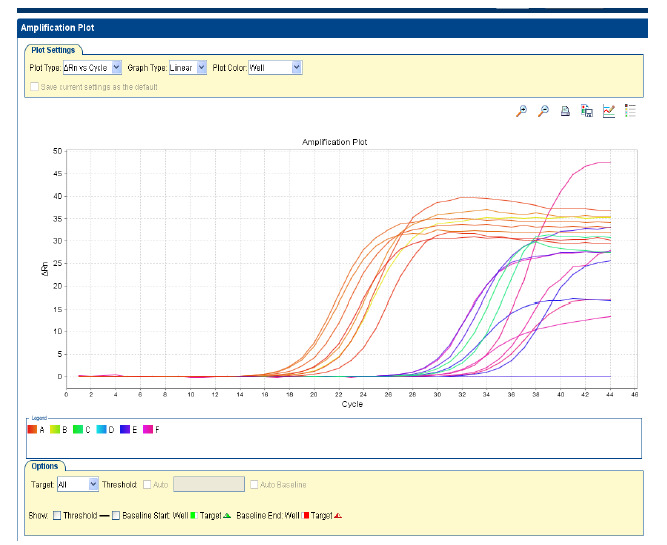The image size is (667, 545).
Task: Check the Show Baseline Start checkbox
Action: [116, 515]
